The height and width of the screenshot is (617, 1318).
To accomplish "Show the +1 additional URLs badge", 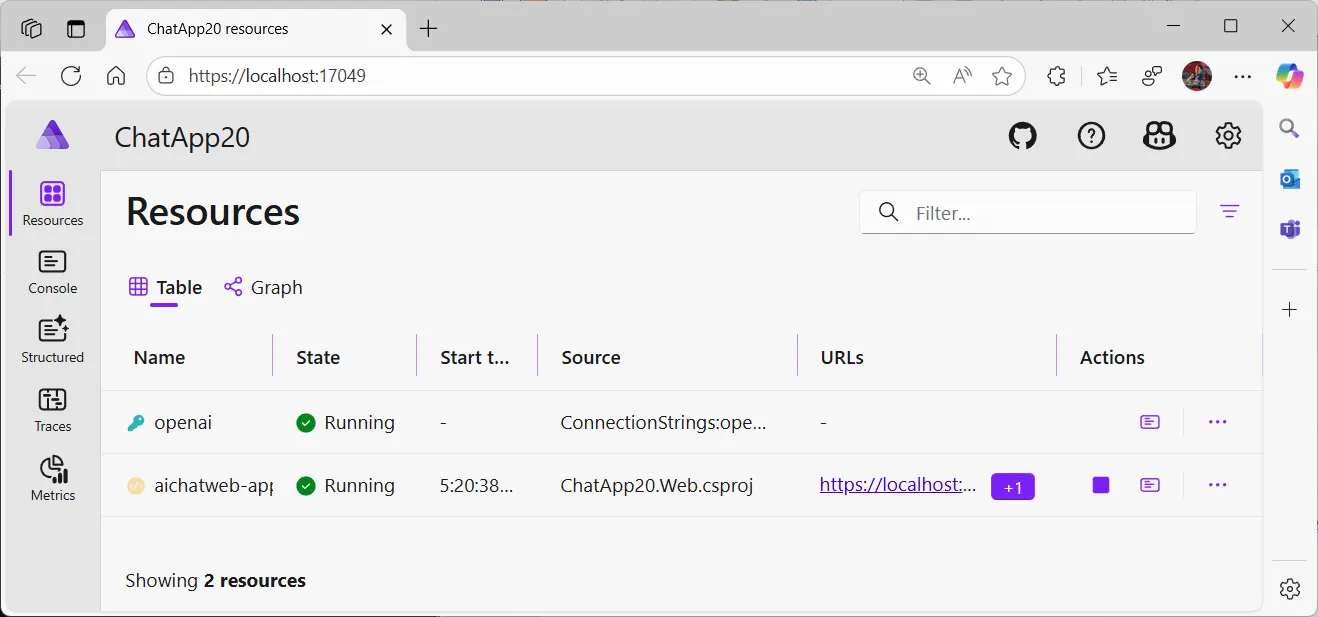I will (1012, 487).
